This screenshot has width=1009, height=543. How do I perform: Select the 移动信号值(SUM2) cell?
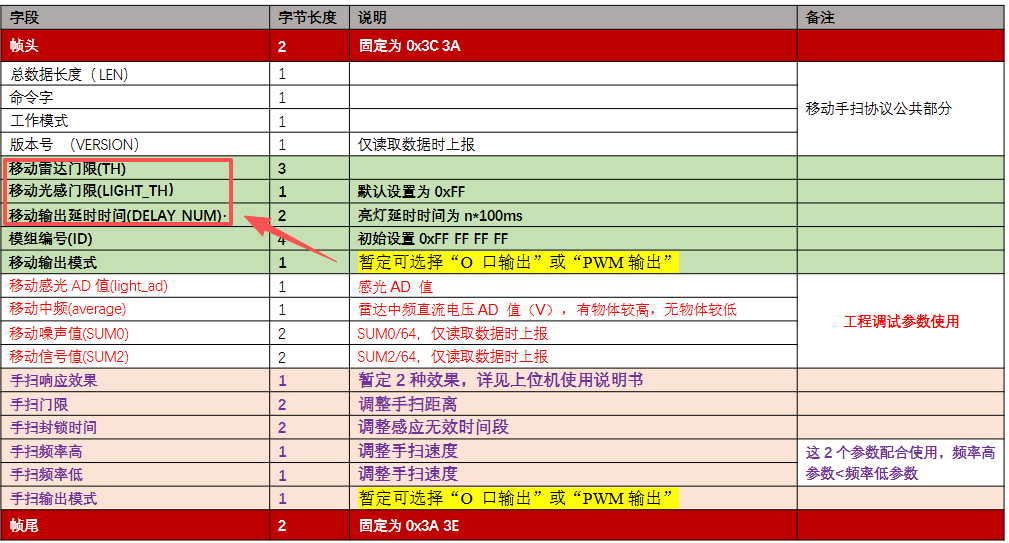pos(135,356)
